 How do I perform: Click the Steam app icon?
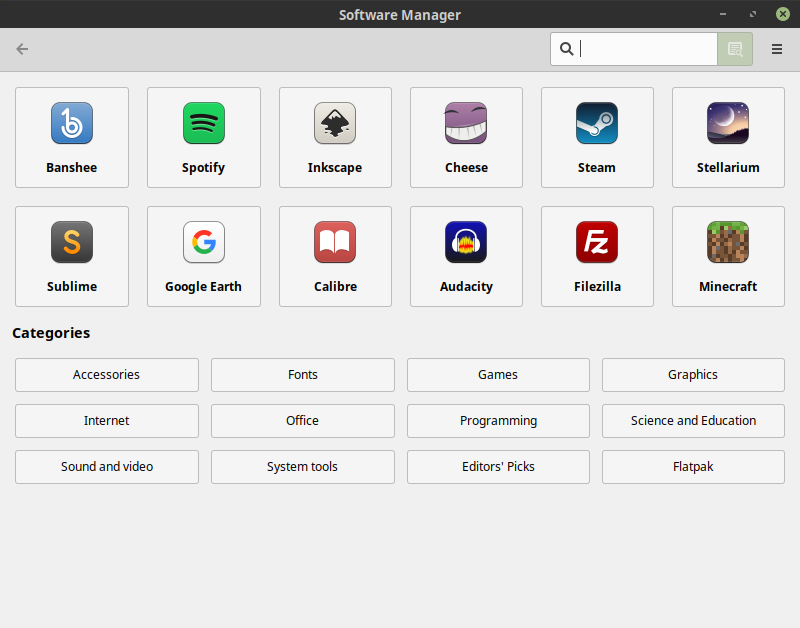tap(596, 123)
